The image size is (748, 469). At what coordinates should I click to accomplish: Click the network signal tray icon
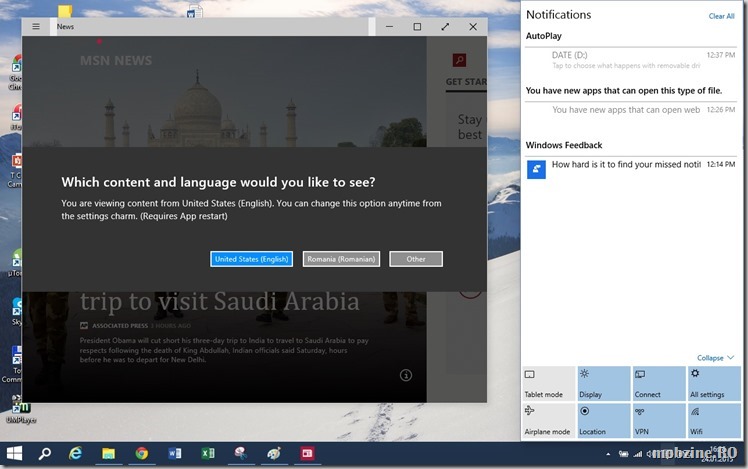point(638,454)
